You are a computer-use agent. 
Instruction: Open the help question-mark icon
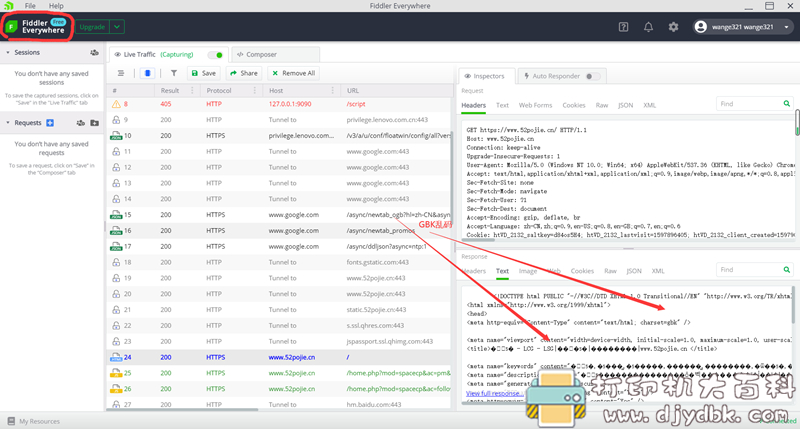tap(623, 27)
